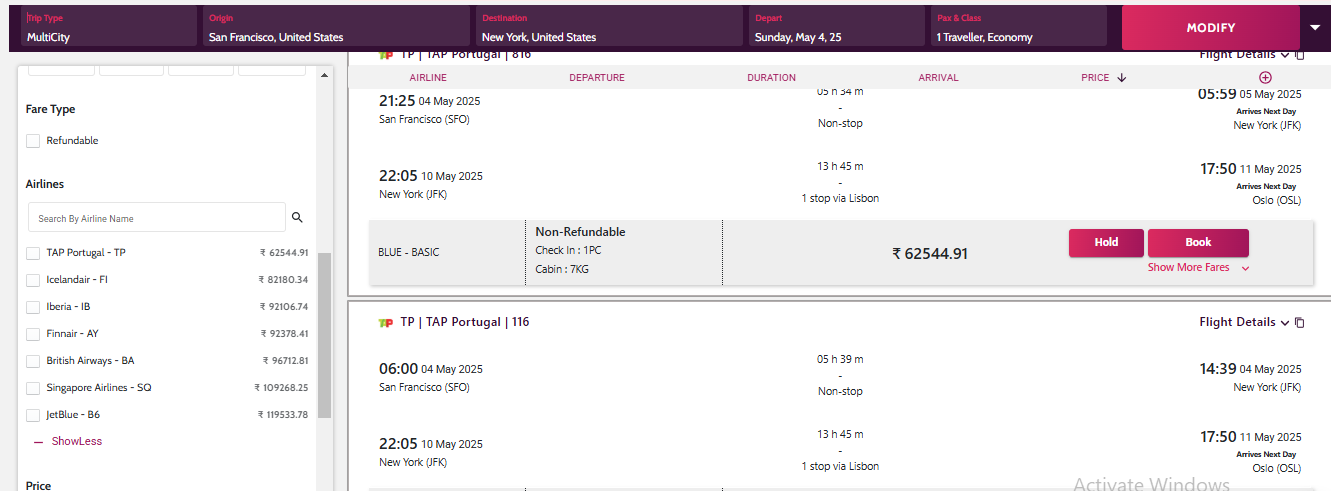This screenshot has width=1331, height=491.
Task: Sort results by Duration column
Action: [771, 77]
